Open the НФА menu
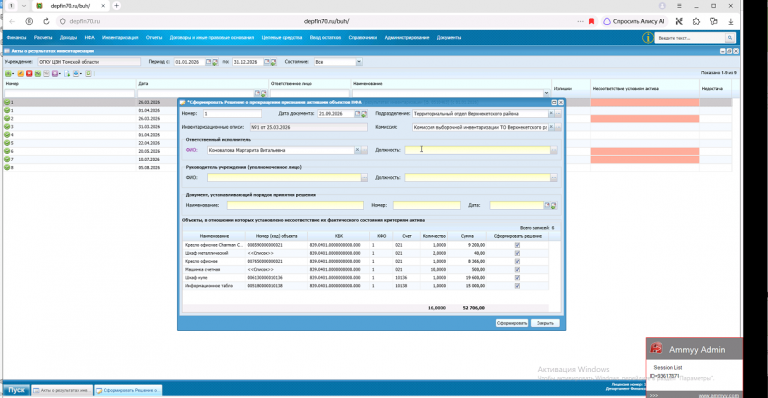The image size is (768, 398). point(90,38)
